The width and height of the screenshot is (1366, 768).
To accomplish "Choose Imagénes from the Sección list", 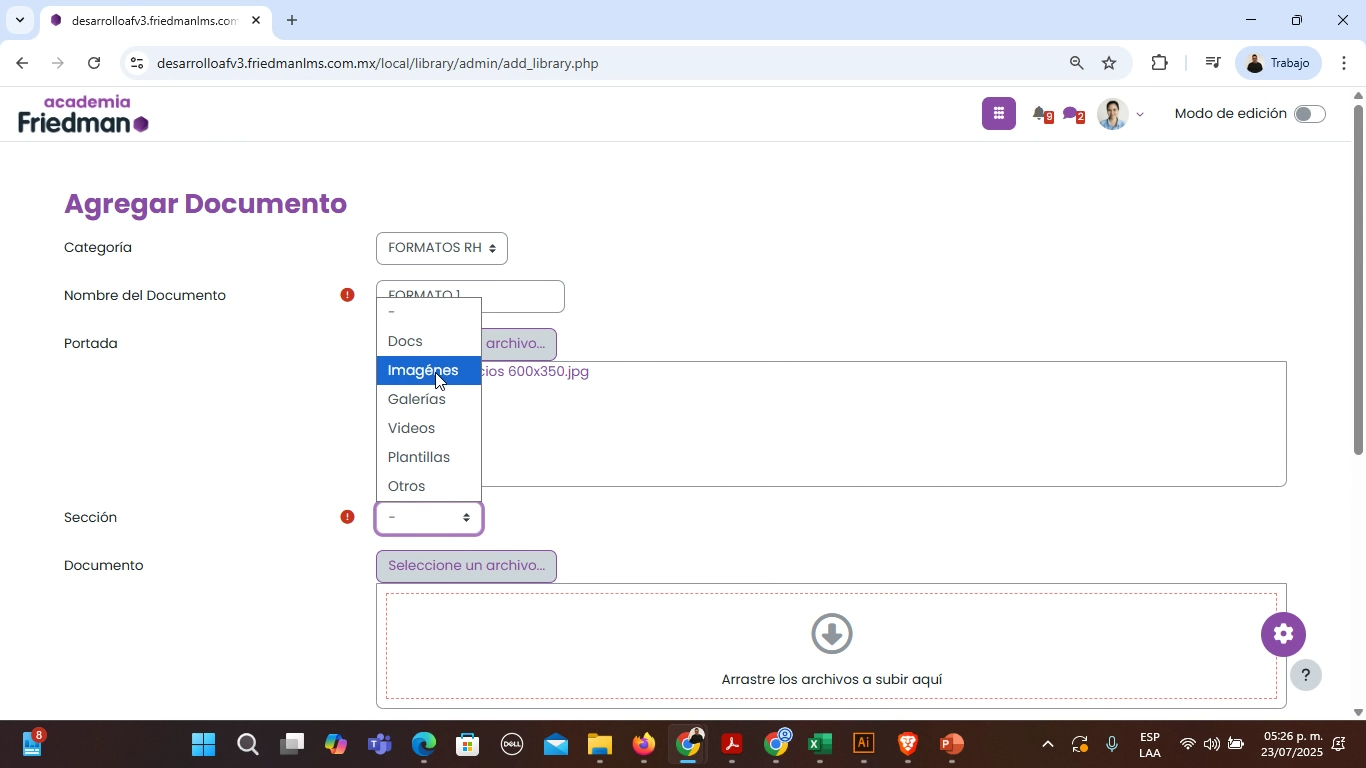I will [x=429, y=370].
